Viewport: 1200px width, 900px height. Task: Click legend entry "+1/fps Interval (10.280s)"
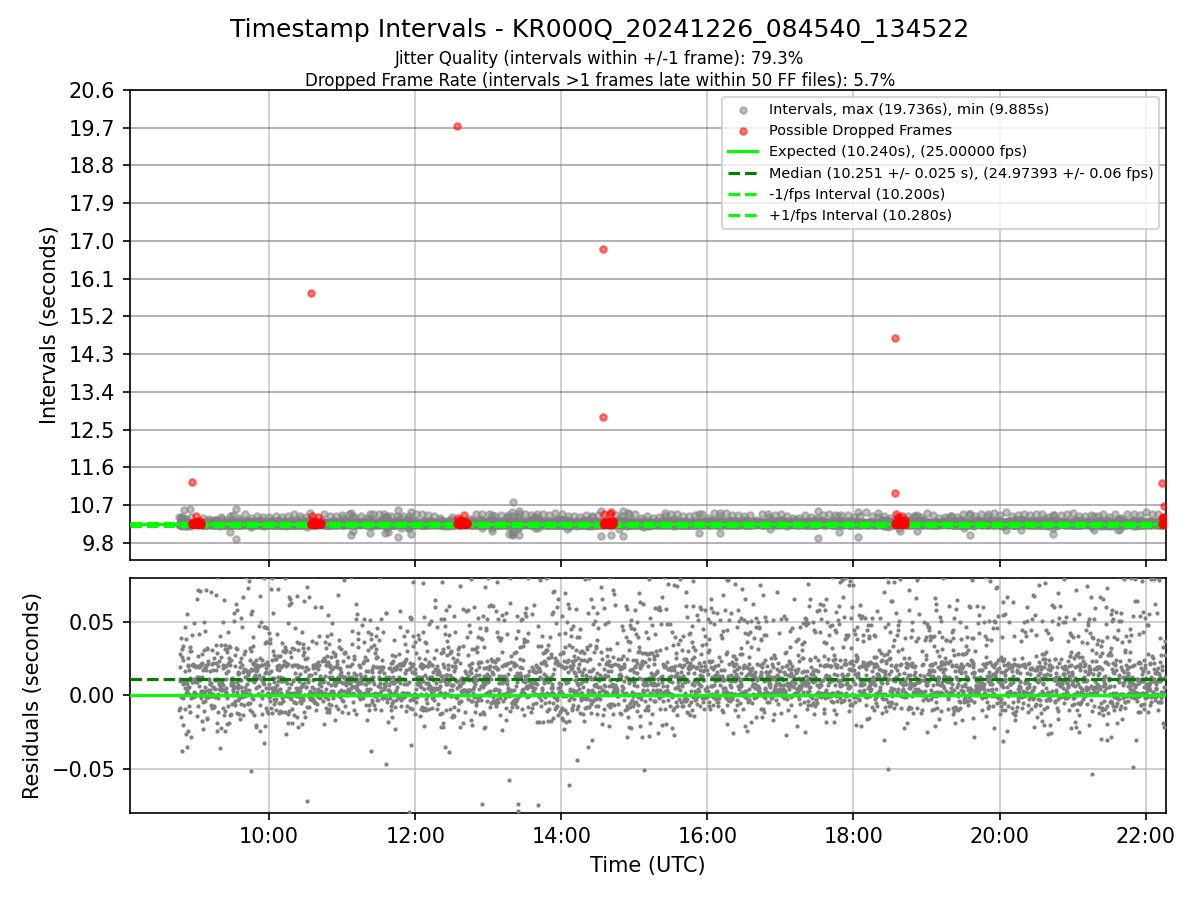[860, 215]
